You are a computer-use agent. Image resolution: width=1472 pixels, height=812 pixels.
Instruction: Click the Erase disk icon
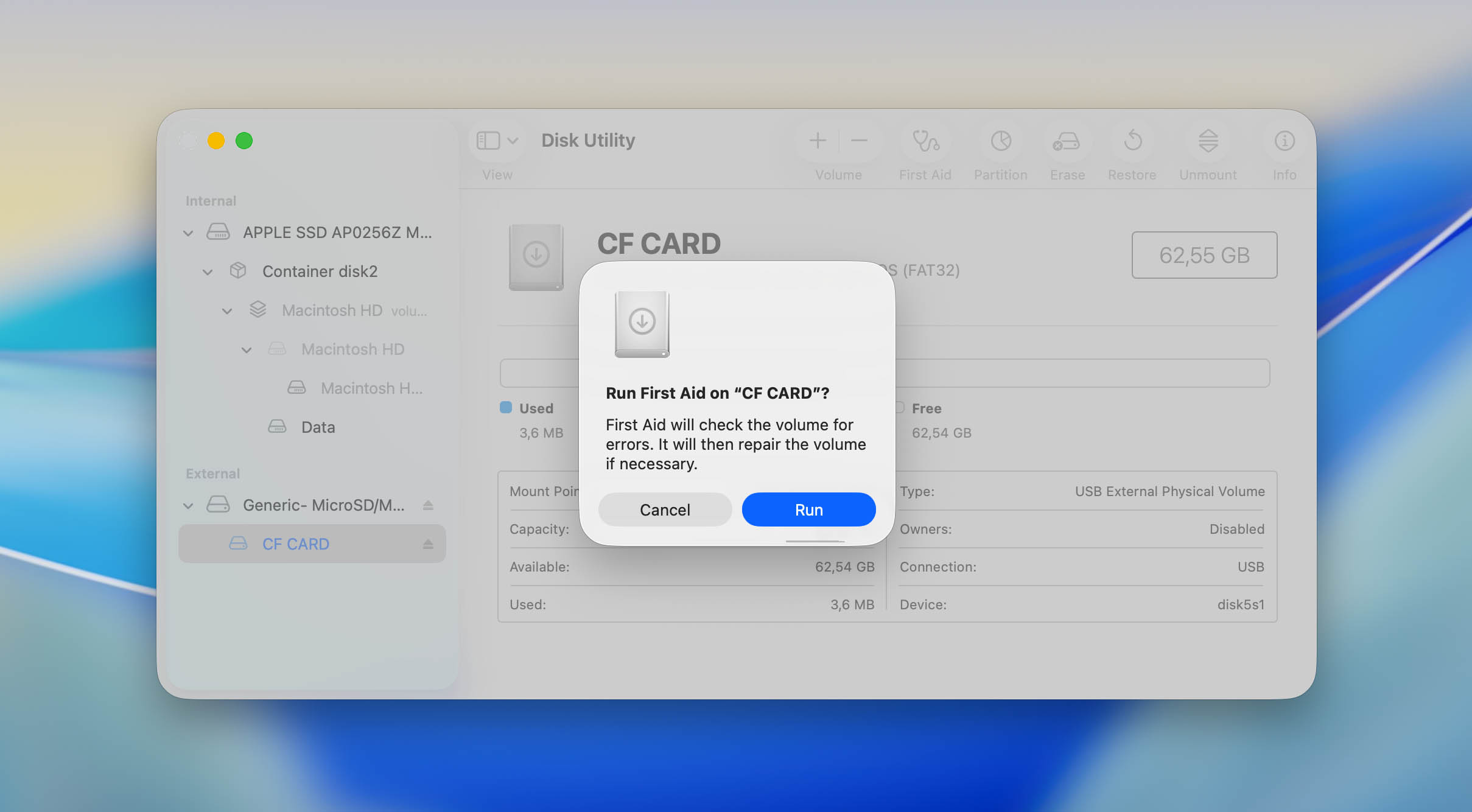pyautogui.click(x=1067, y=141)
